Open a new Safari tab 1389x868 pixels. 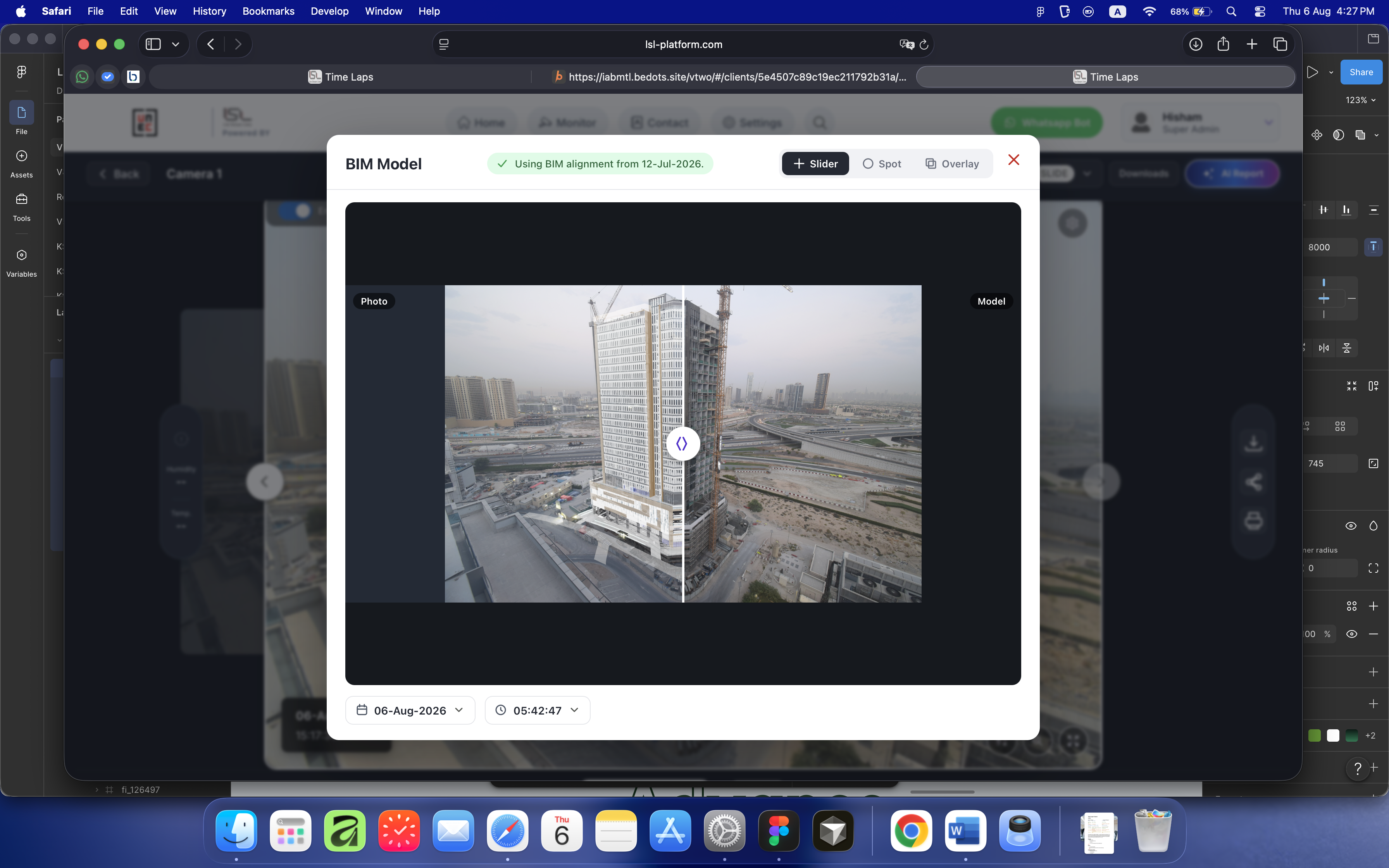pyautogui.click(x=1252, y=44)
